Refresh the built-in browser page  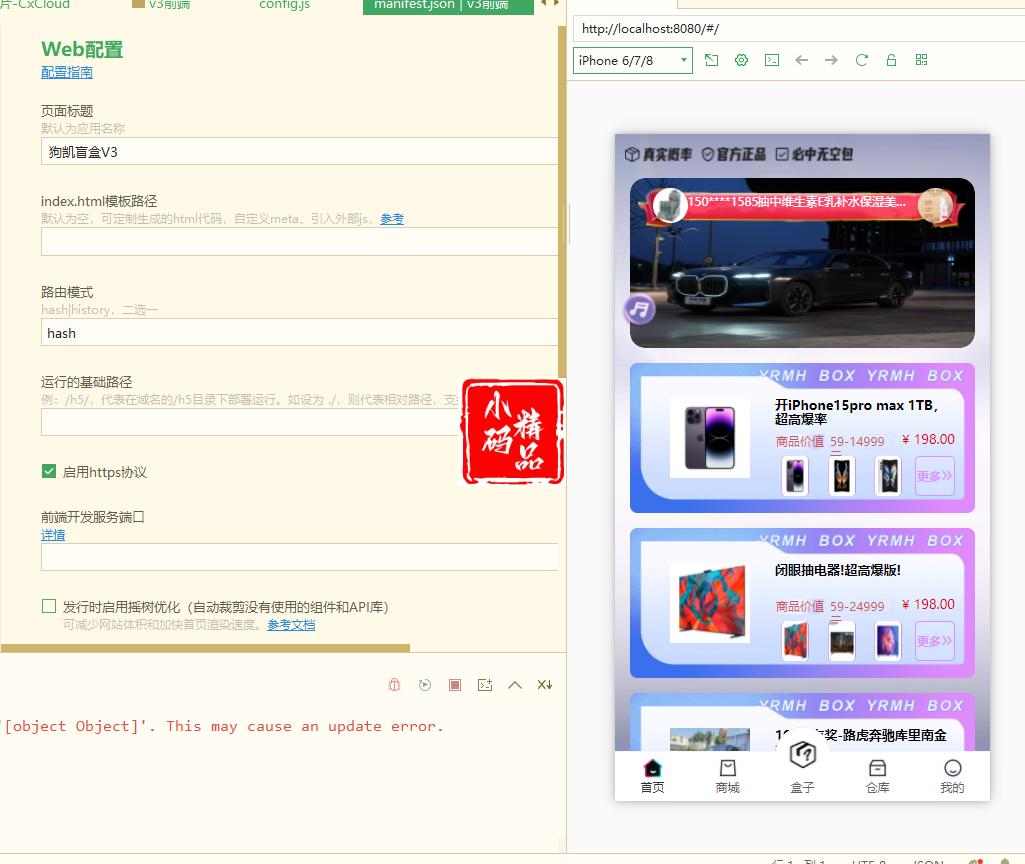pyautogui.click(x=862, y=60)
